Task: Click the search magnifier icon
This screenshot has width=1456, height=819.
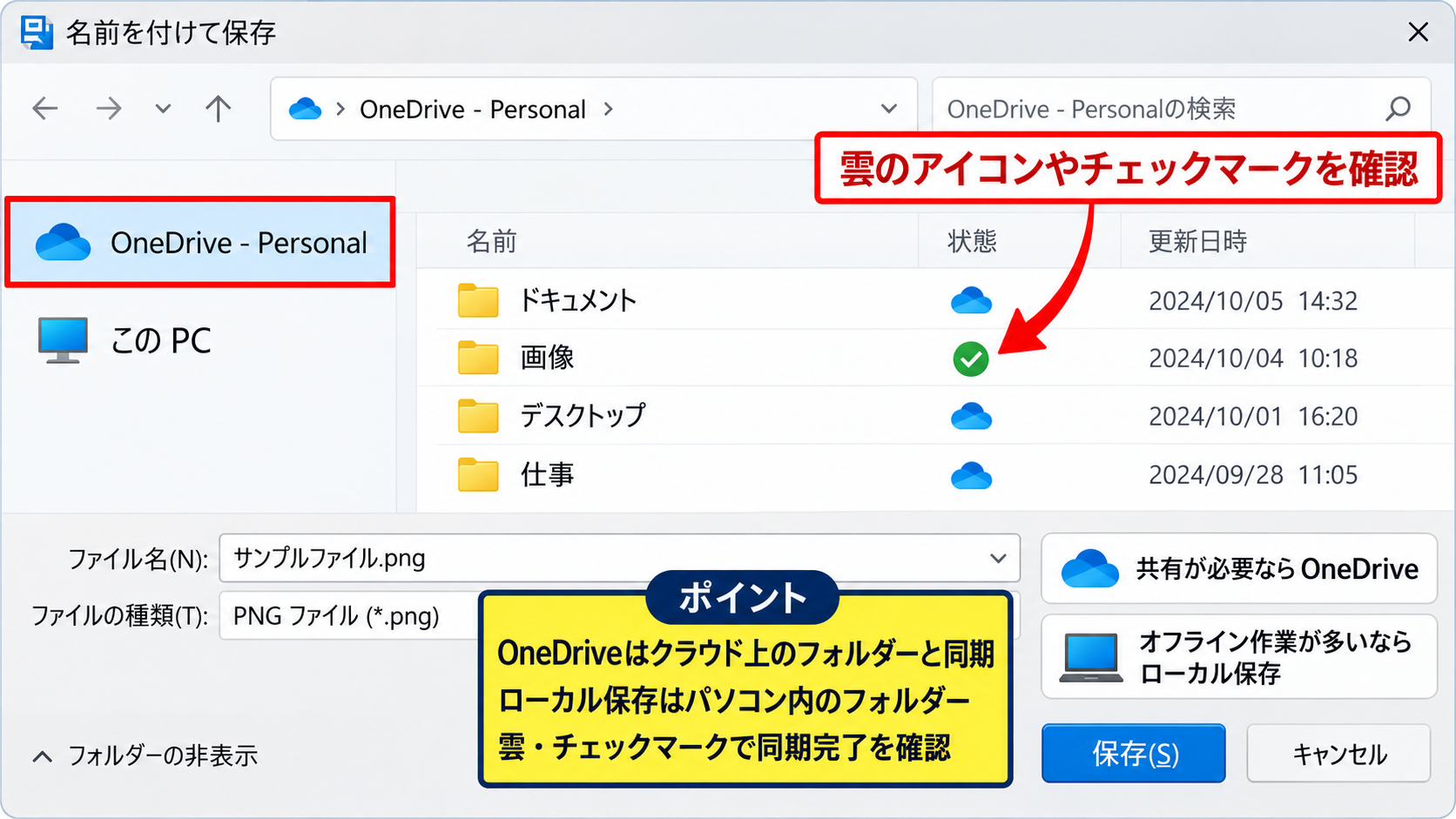Action: point(1399,109)
